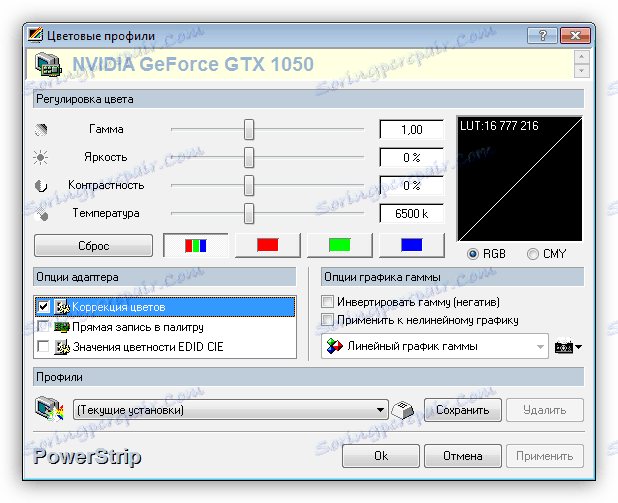Click the hotkey keyboard key icon
Image resolution: width=618 pixels, height=503 pixels.
(403, 410)
